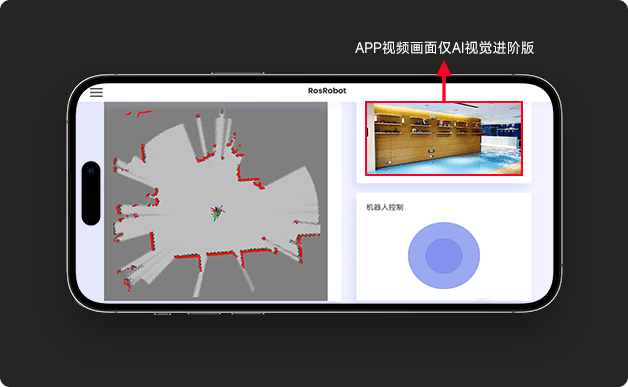628x387 pixels.
Task: Tap the joystick inner knob
Action: [x=444, y=256]
